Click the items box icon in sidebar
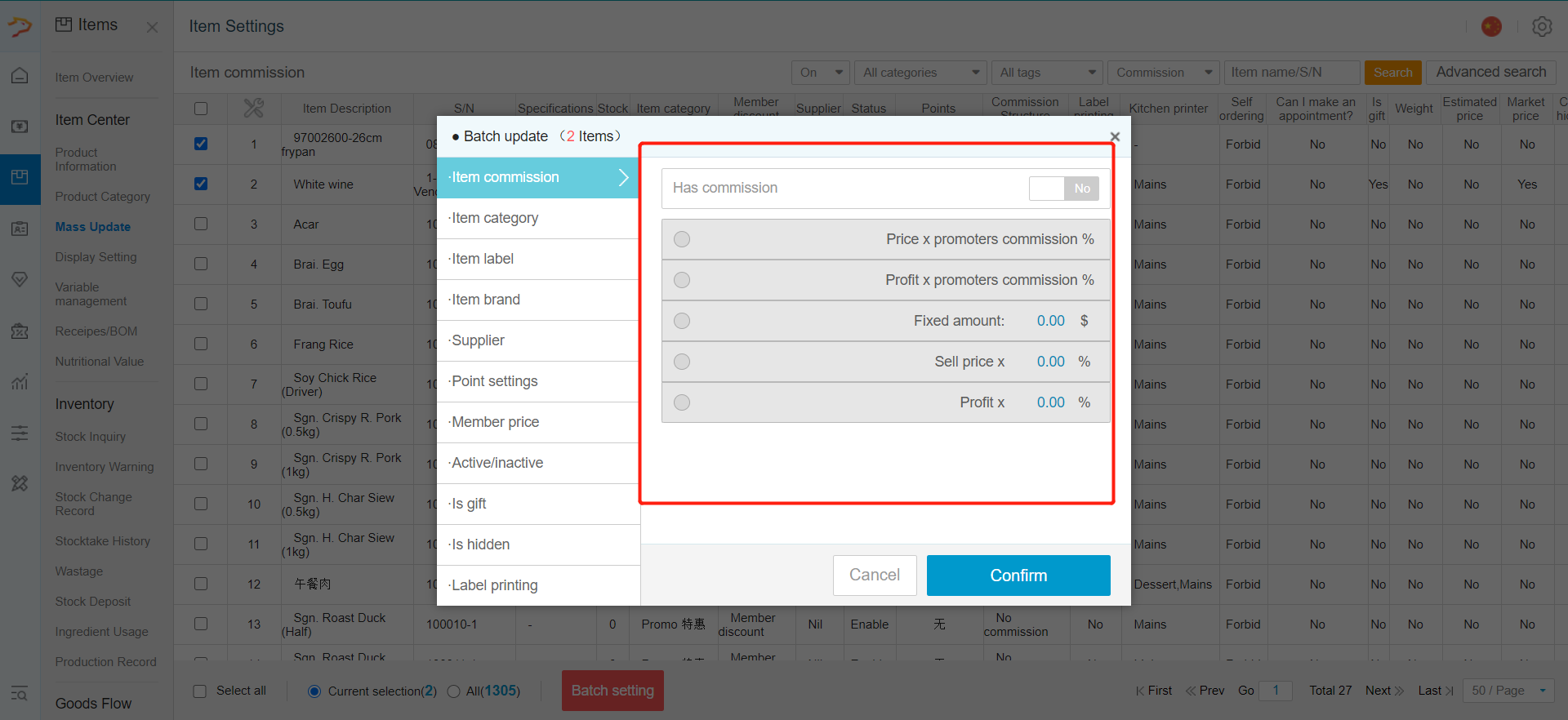1568x720 pixels. click(x=20, y=178)
